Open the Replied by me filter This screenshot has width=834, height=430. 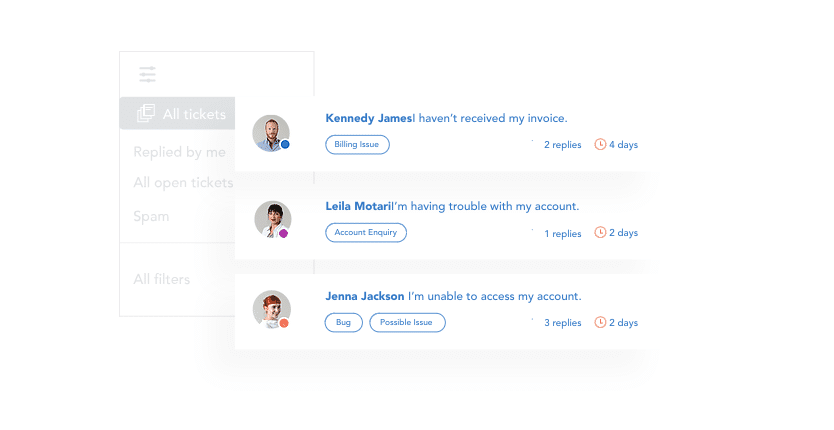tap(180, 152)
